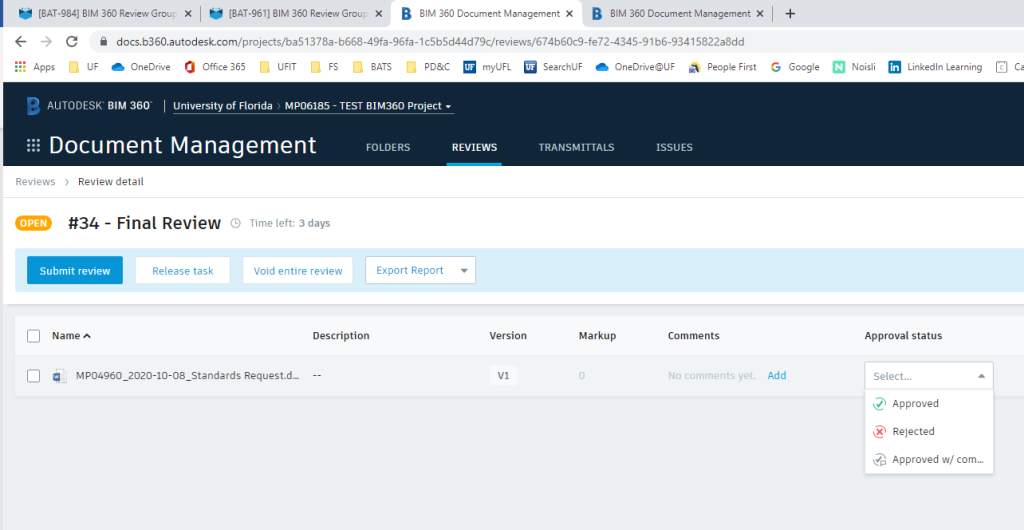Switch to the TRANSMITTALS tab
1024x530 pixels.
click(x=576, y=148)
